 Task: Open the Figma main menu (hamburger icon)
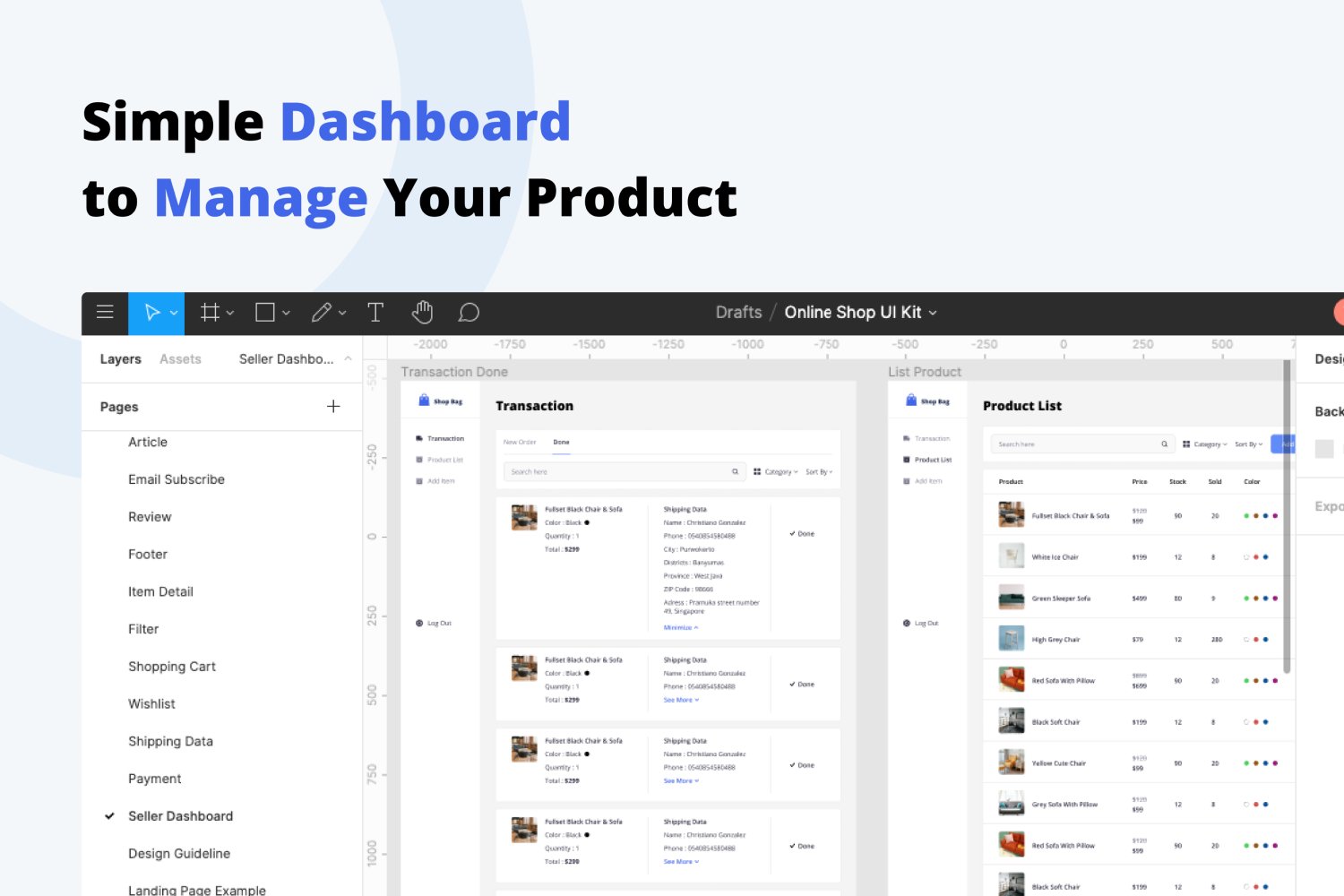pos(105,312)
